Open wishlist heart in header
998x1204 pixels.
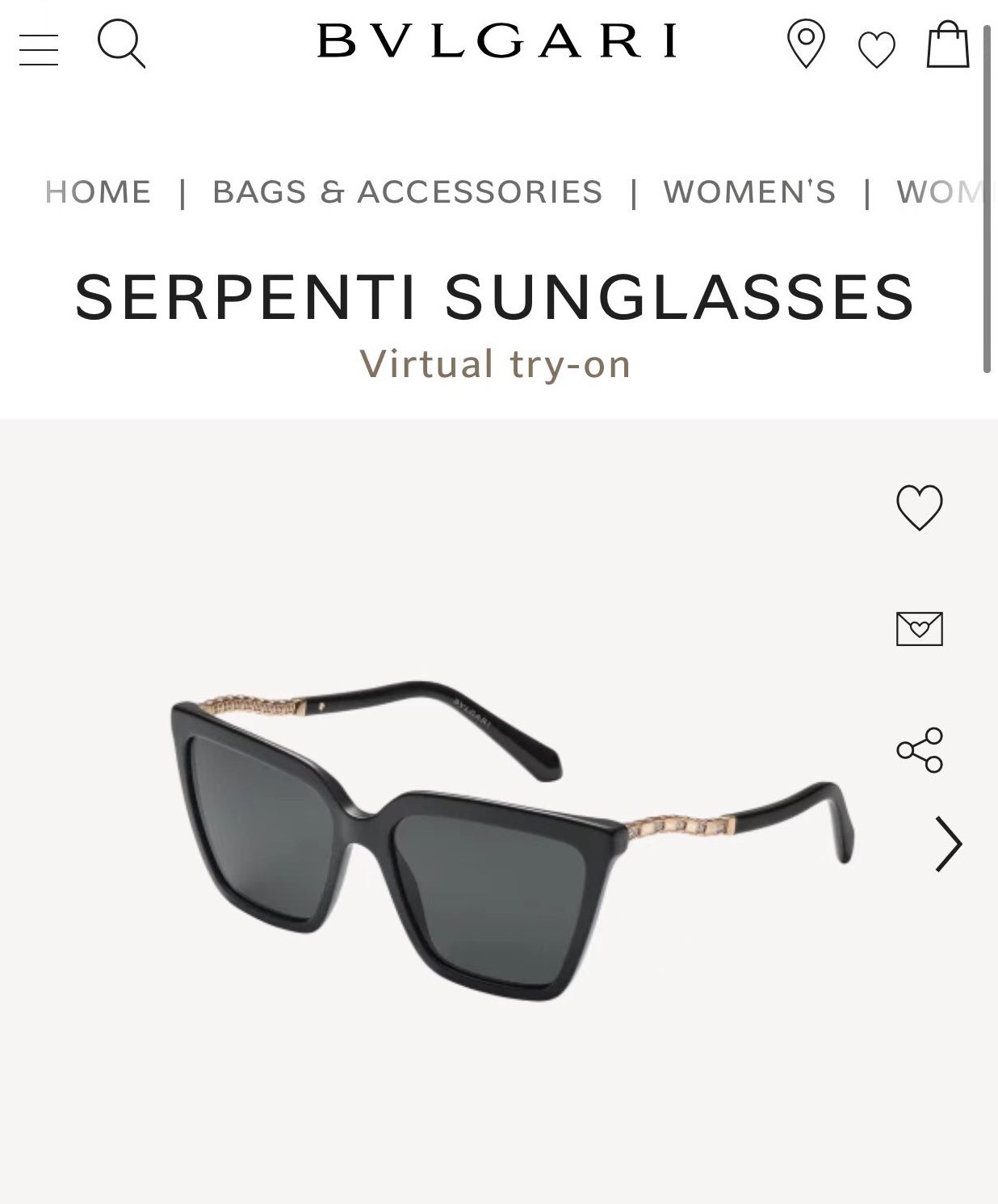tap(876, 49)
